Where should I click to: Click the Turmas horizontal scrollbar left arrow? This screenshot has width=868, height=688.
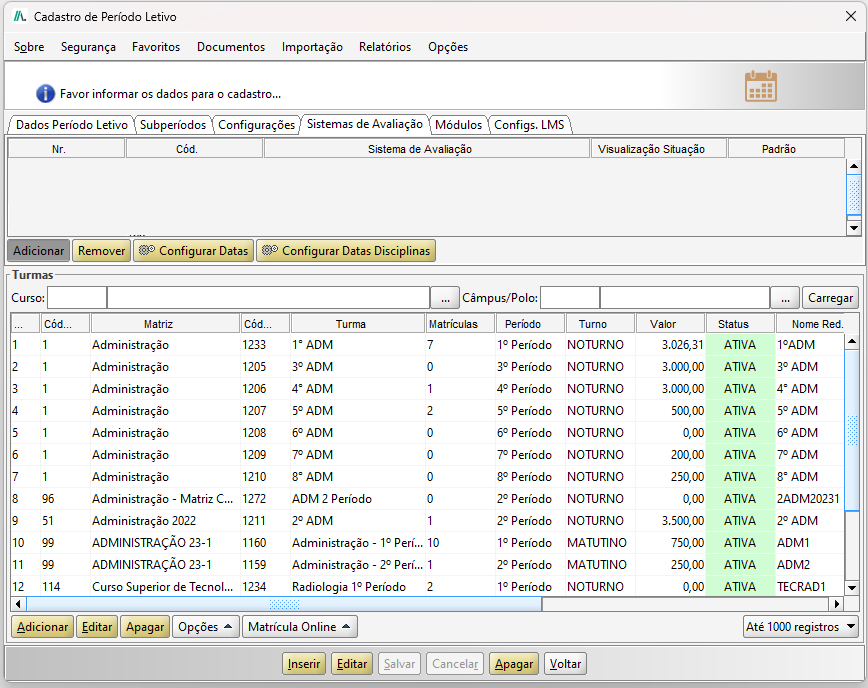18,604
